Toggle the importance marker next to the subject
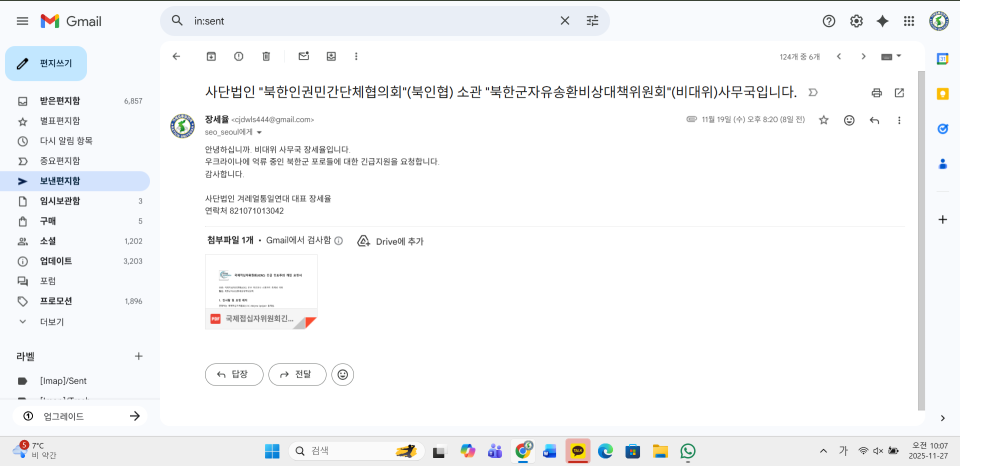The height and width of the screenshot is (476, 1000). coord(812,92)
